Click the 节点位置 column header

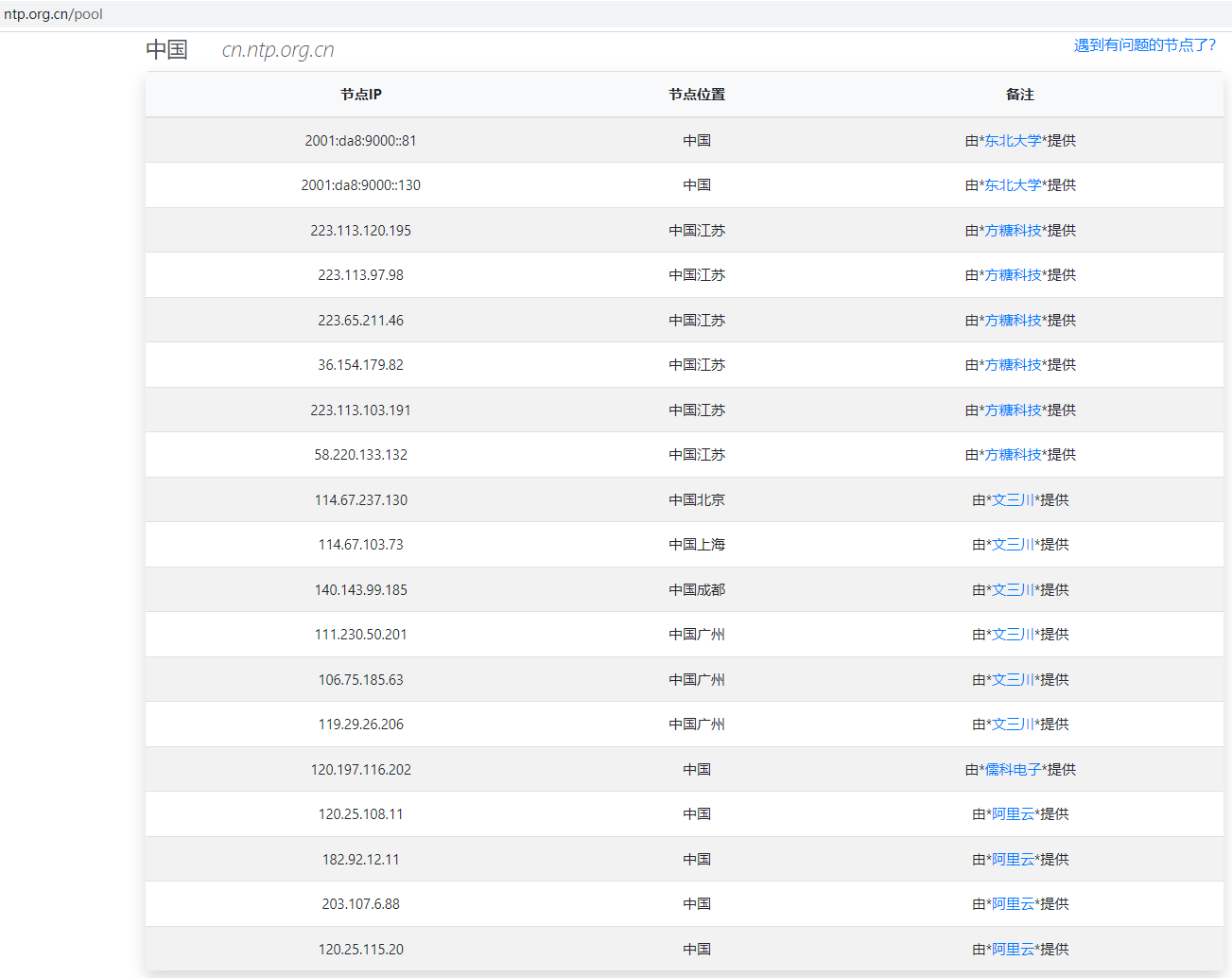697,95
